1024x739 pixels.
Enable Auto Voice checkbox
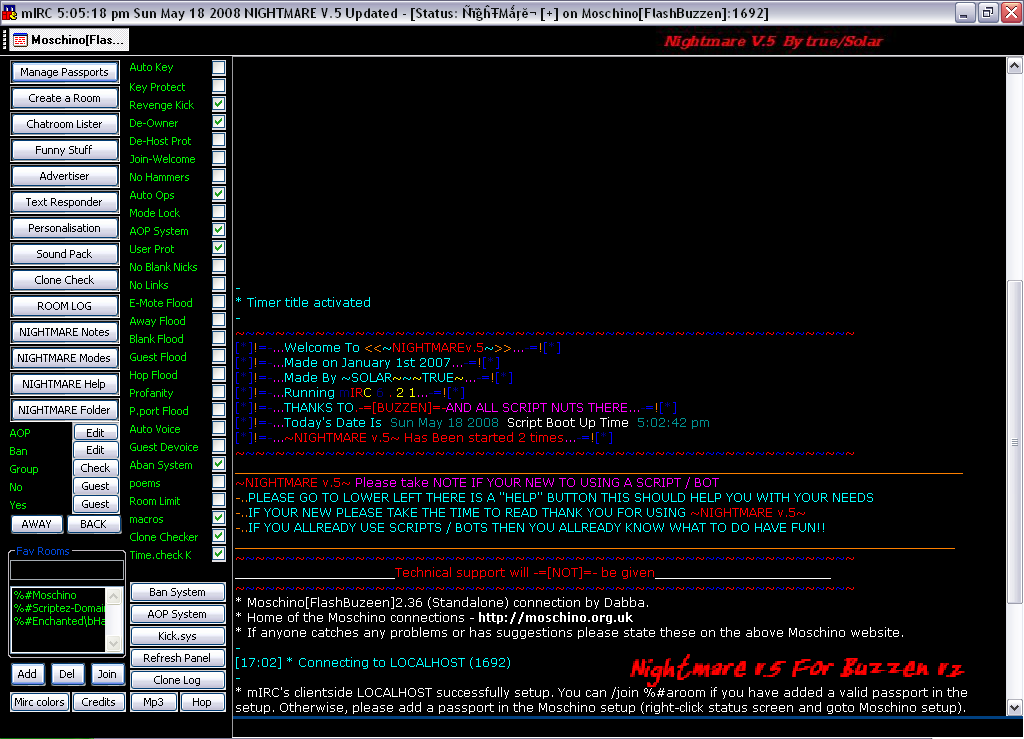[x=219, y=428]
